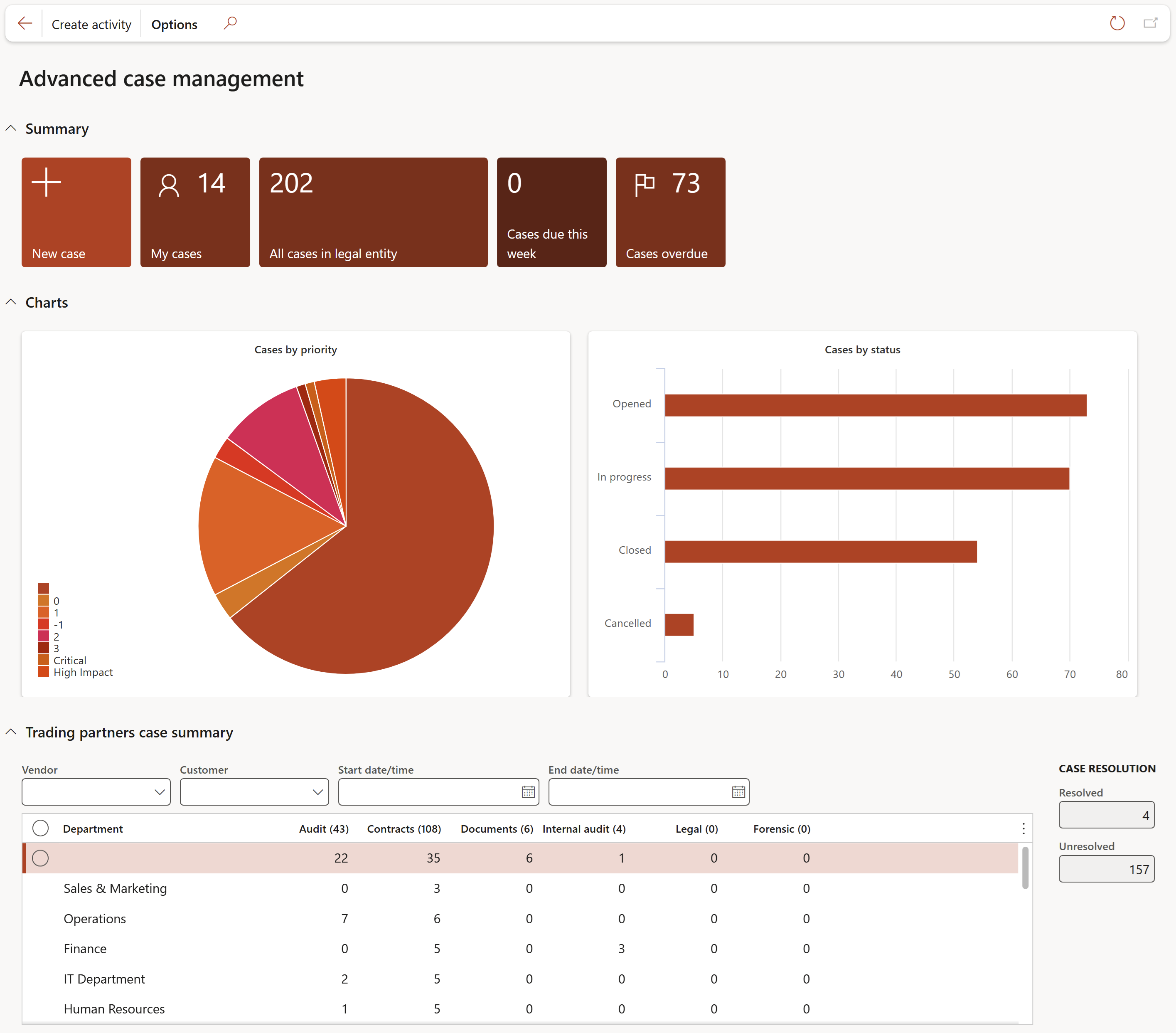Click New case tile
This screenshot has width=1176, height=1033.
tap(76, 212)
